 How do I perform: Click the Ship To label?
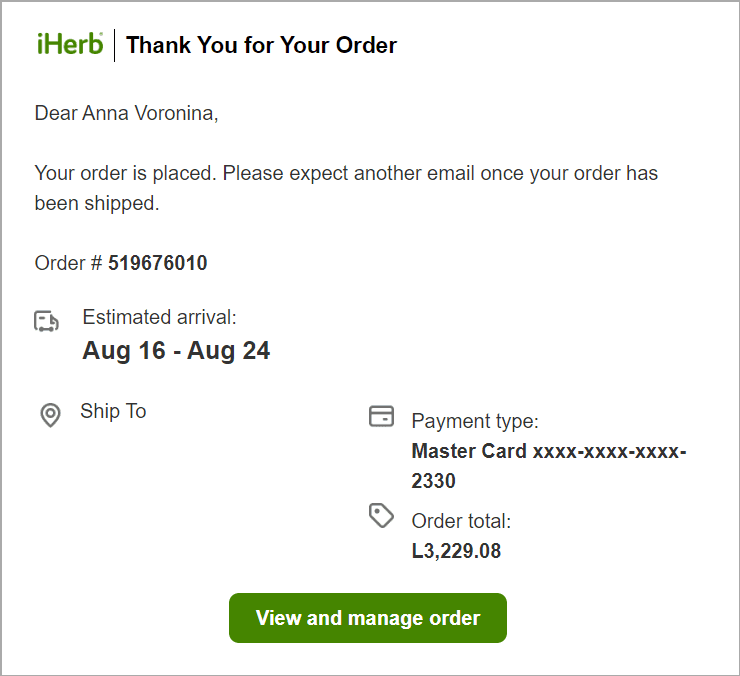[x=113, y=411]
